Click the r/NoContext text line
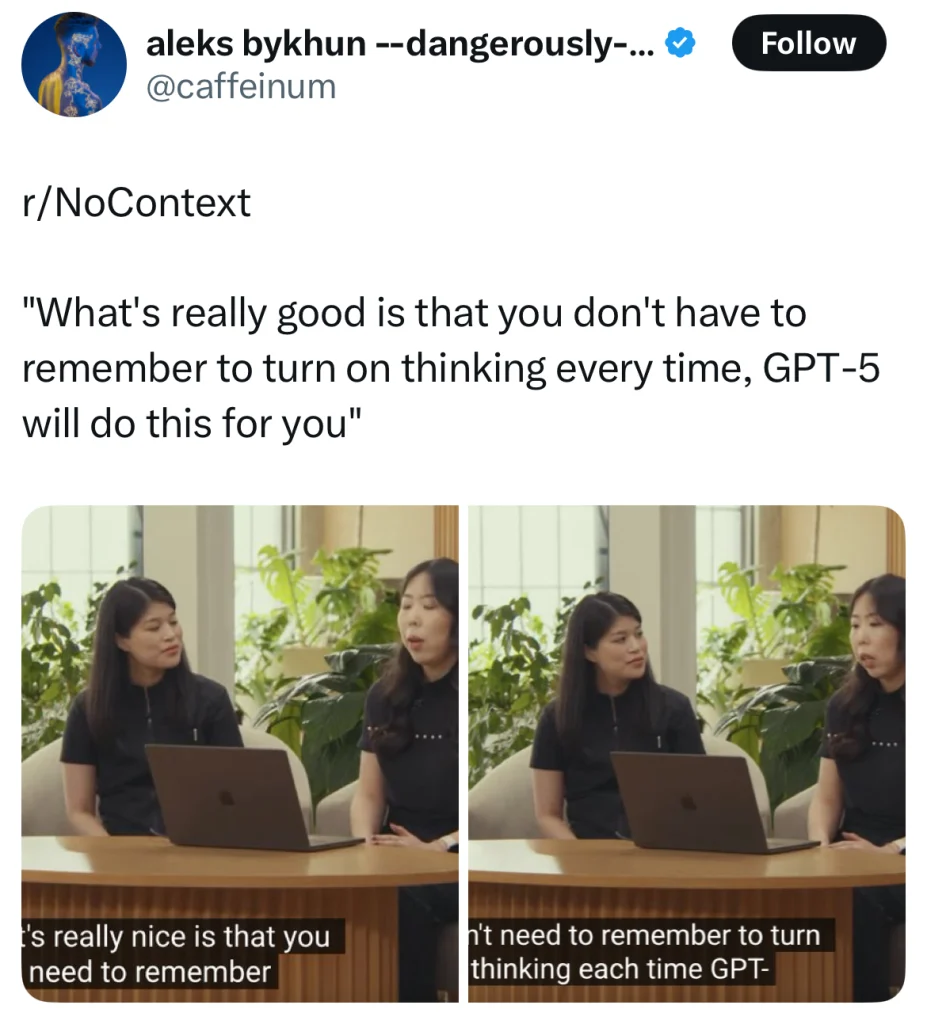Screen dimensions: 927x1024 137,202
